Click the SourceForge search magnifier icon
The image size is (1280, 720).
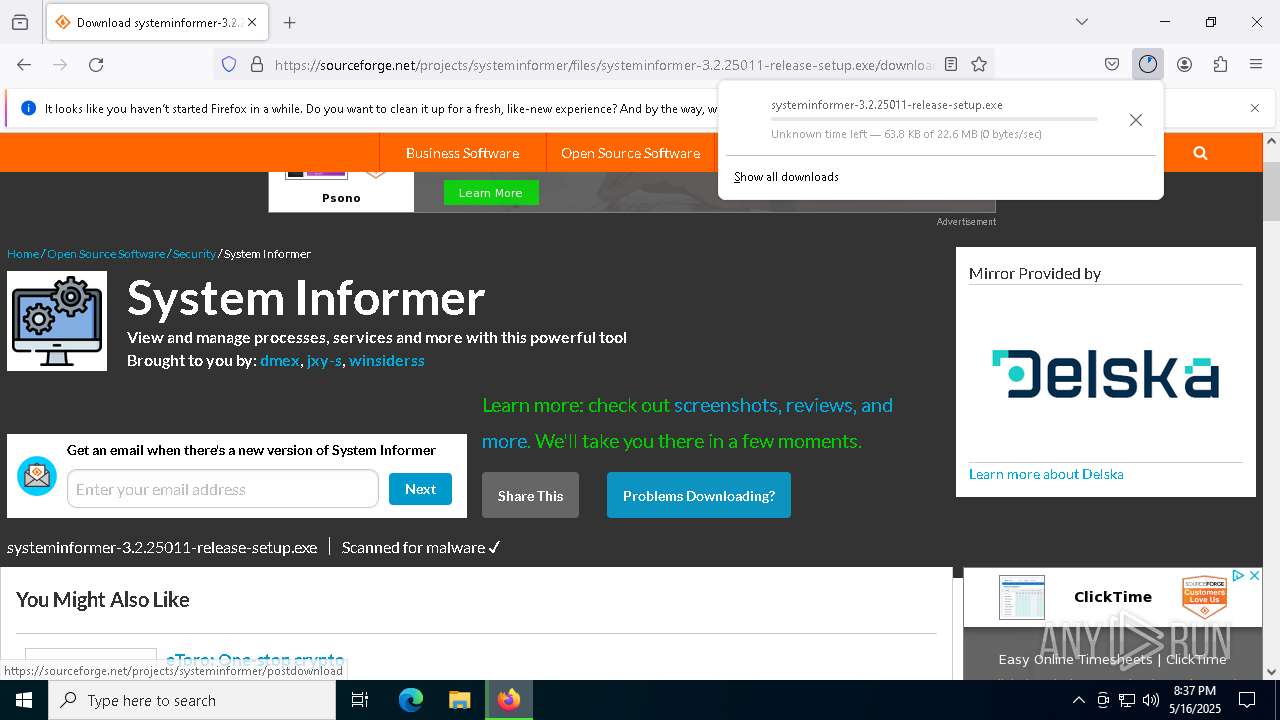pyautogui.click(x=1200, y=153)
